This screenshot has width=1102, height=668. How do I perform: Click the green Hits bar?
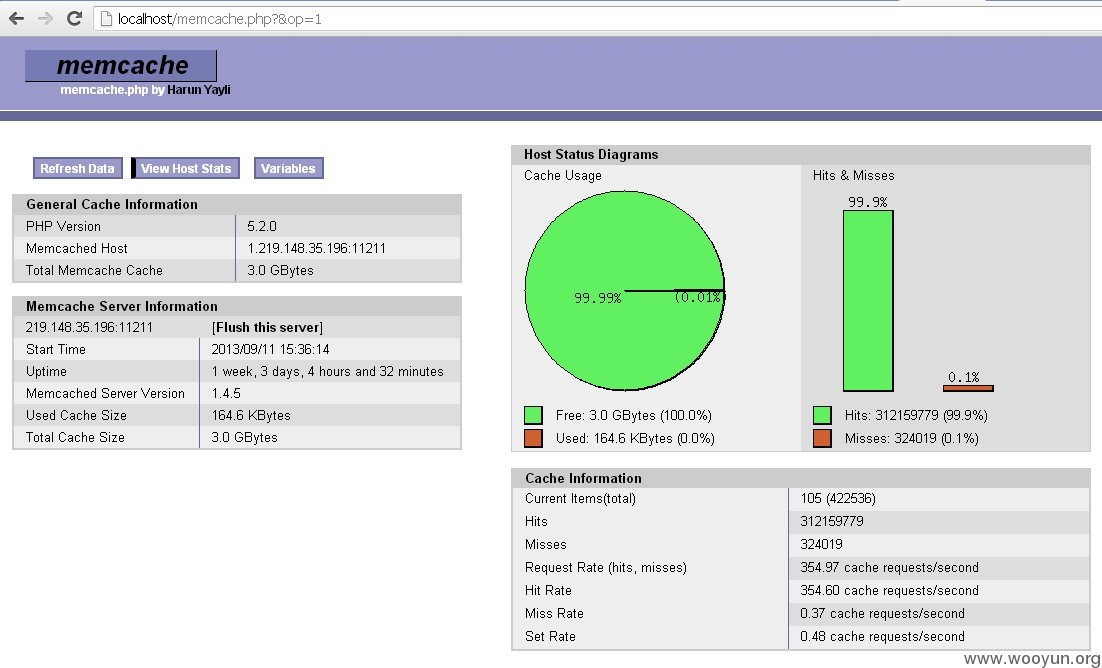click(x=868, y=301)
